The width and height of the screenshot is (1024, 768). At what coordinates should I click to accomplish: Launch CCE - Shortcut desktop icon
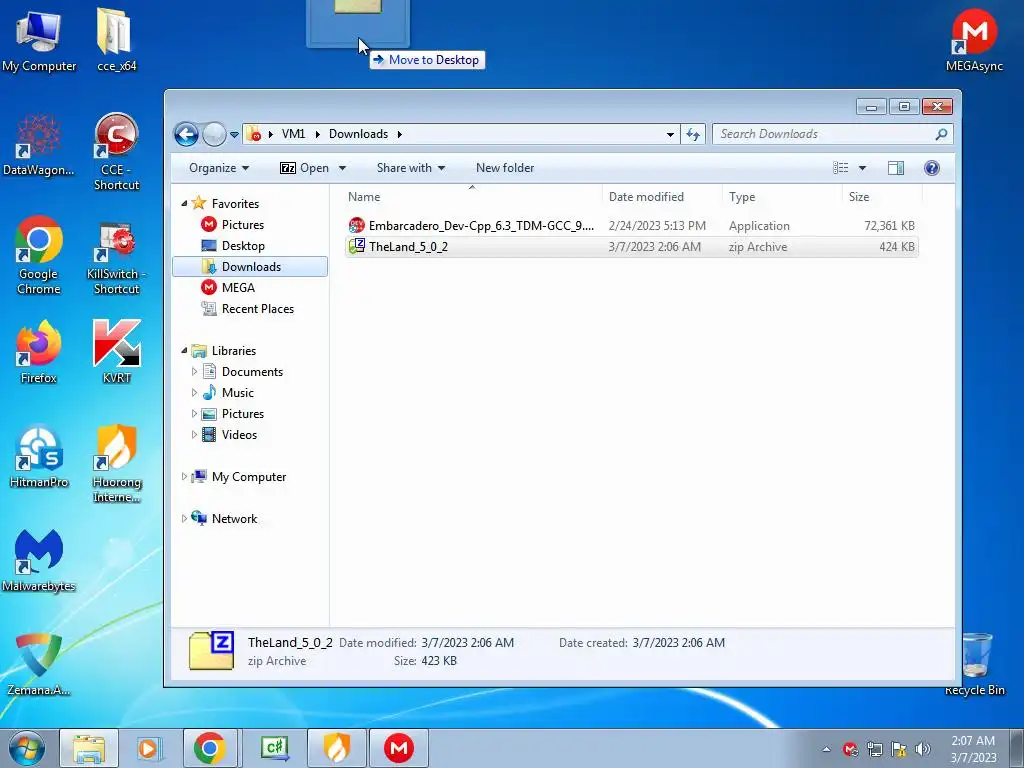pos(116,152)
